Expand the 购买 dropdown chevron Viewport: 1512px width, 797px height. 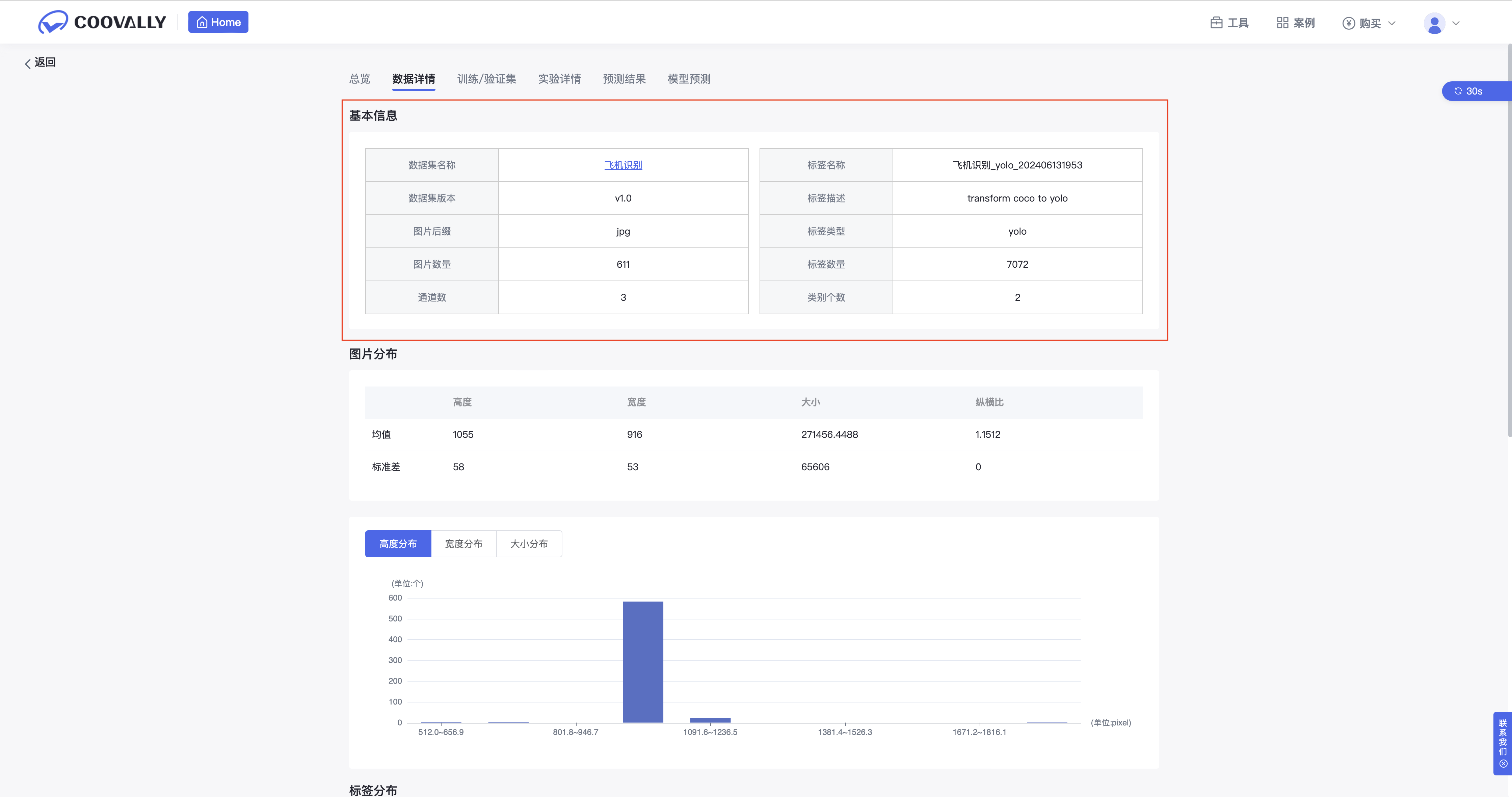click(x=1392, y=24)
